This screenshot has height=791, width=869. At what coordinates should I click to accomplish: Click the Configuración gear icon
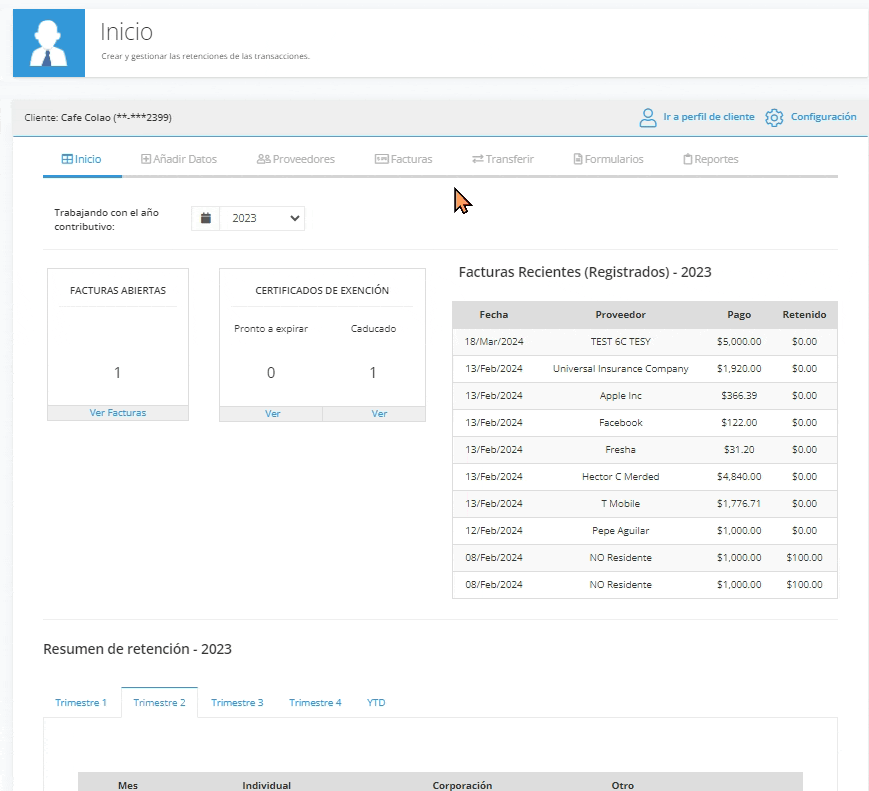774,118
